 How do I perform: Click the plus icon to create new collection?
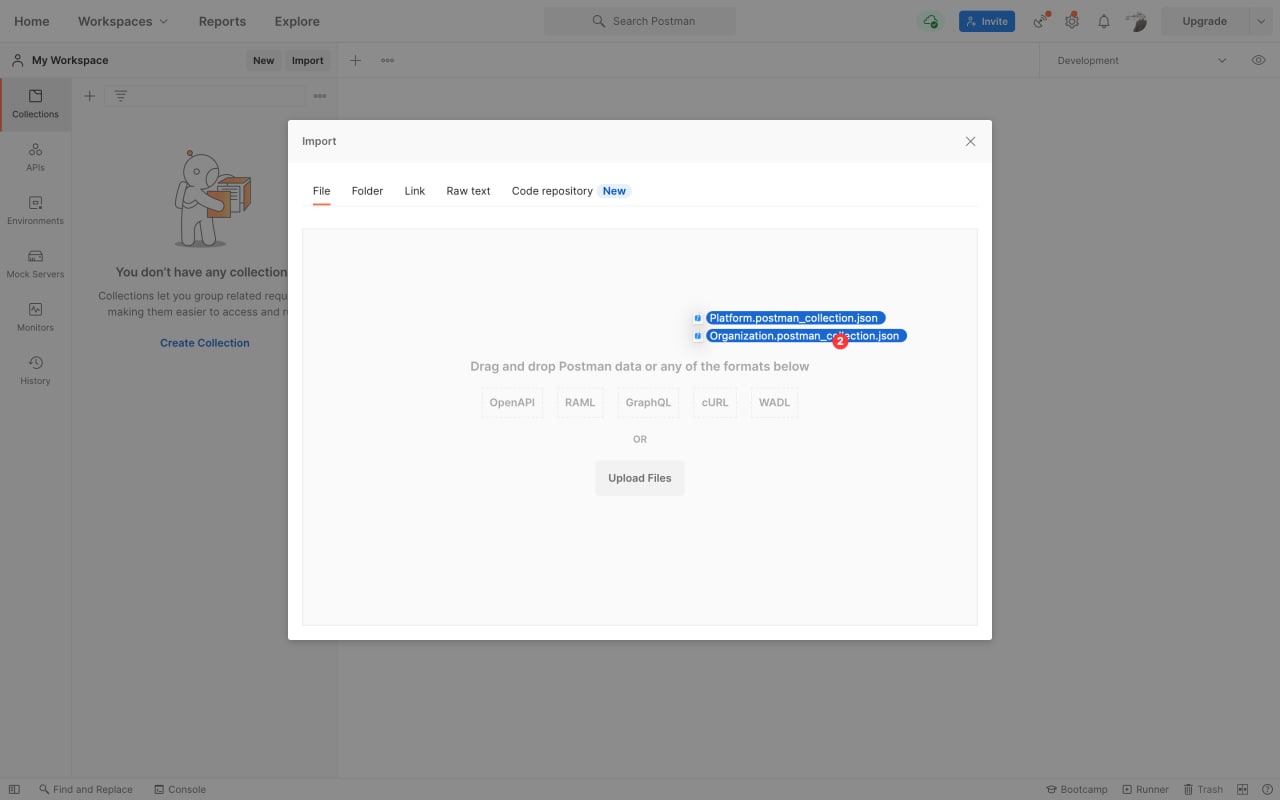coord(89,96)
